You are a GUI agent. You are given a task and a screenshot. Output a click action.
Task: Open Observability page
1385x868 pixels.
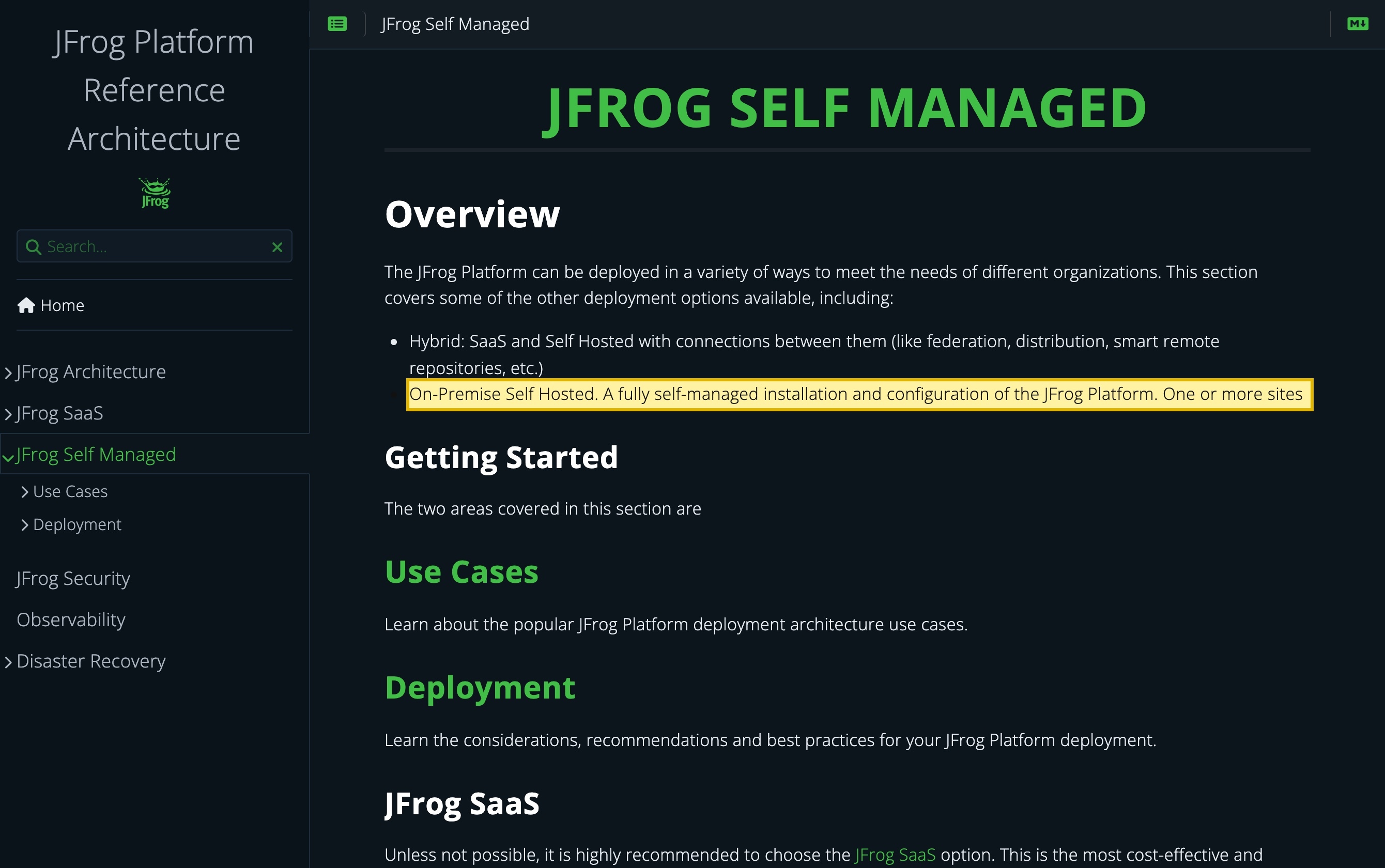(x=71, y=620)
